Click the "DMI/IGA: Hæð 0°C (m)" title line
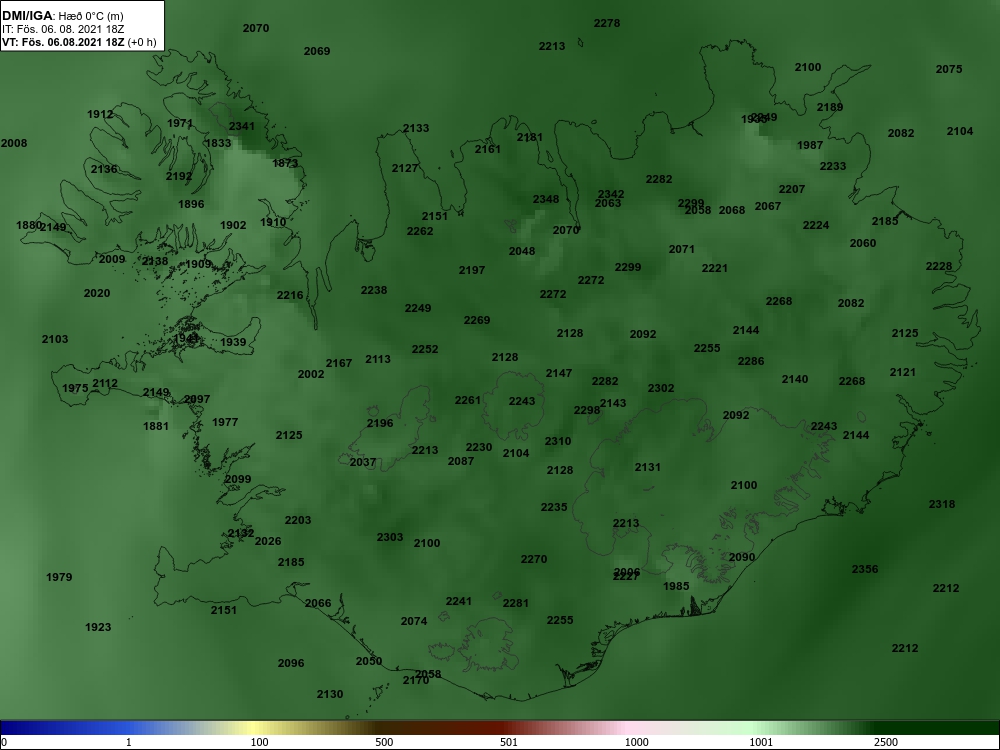The height and width of the screenshot is (750, 1000). pyautogui.click(x=63, y=16)
